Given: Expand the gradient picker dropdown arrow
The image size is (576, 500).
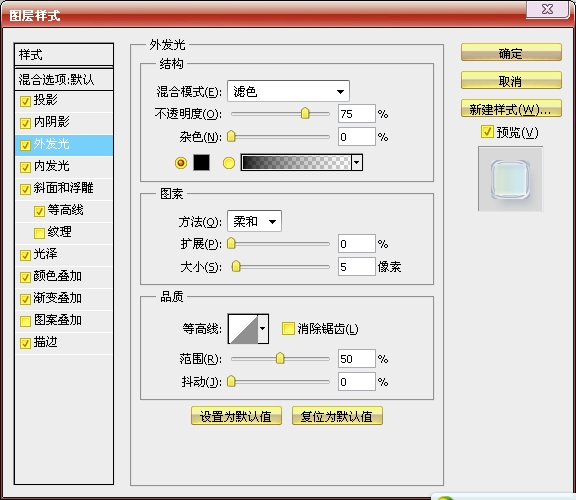Looking at the screenshot, I should coord(357,162).
